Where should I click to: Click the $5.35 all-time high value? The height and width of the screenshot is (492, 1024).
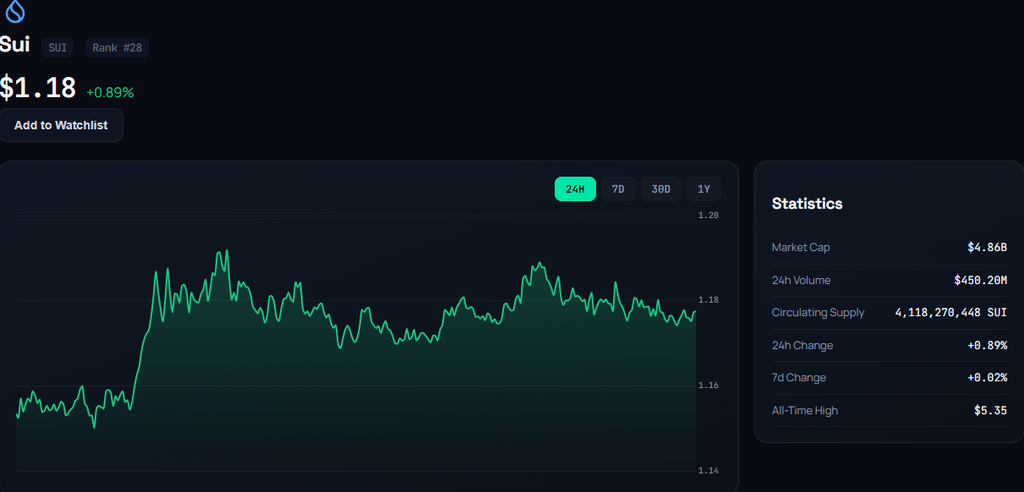coord(991,410)
